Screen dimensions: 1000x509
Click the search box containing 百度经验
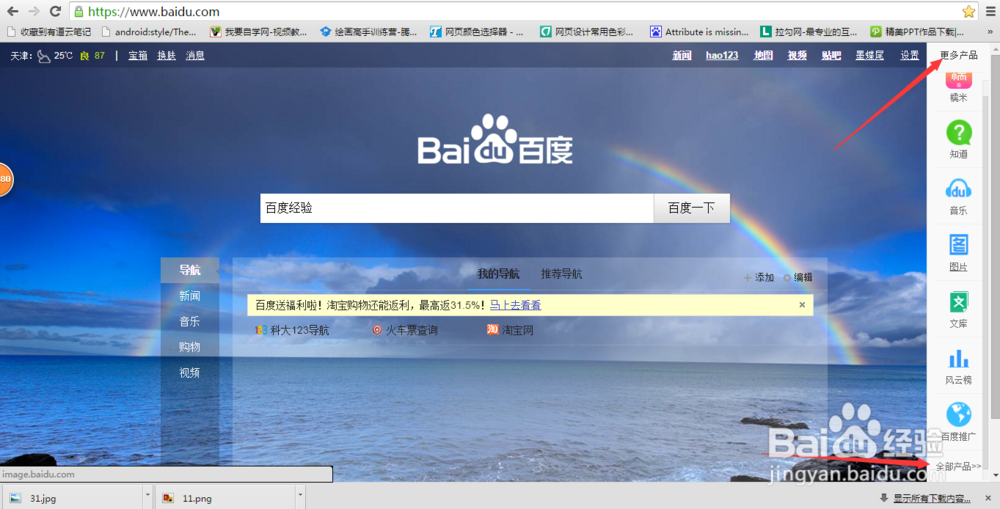coord(457,209)
